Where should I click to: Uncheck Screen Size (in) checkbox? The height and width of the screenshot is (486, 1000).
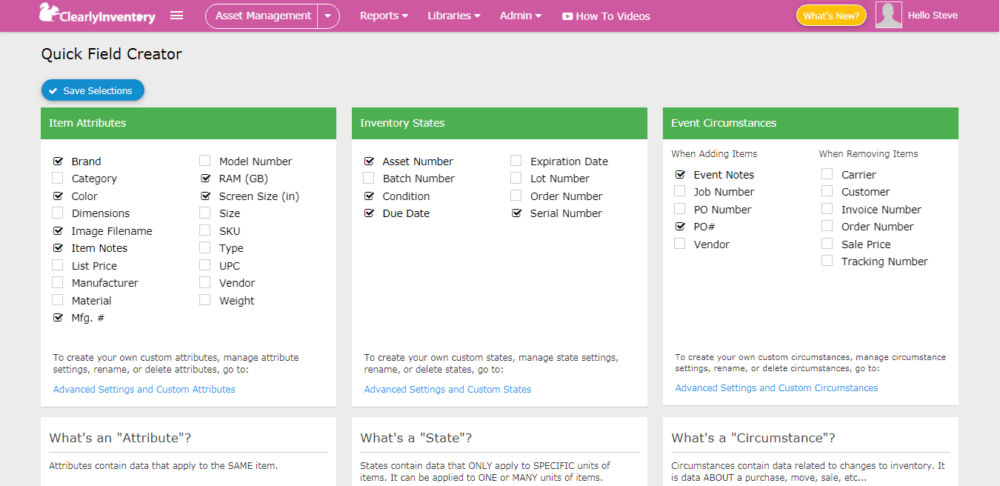(x=205, y=196)
